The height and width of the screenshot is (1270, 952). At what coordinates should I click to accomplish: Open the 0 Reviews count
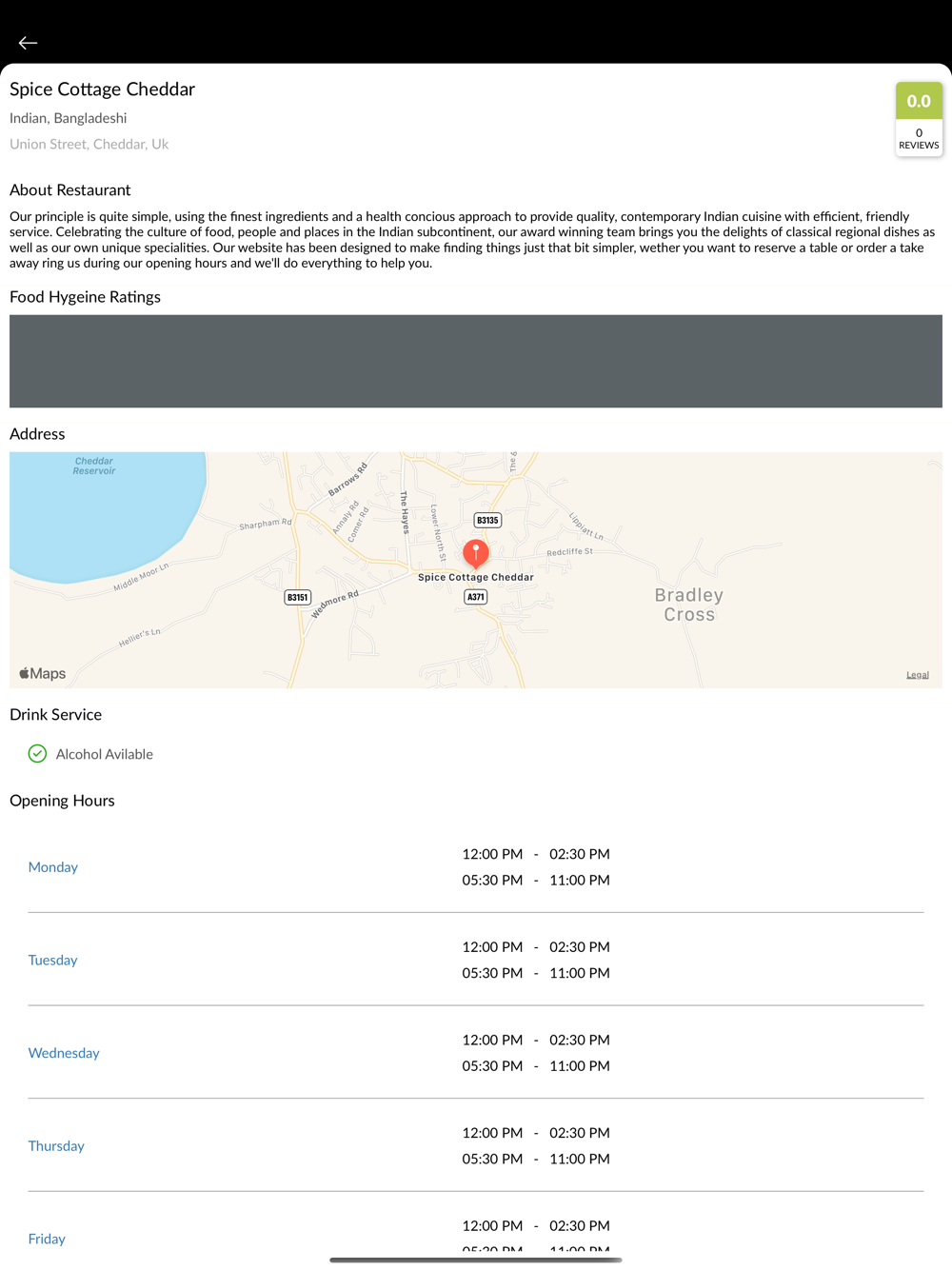[x=919, y=139]
